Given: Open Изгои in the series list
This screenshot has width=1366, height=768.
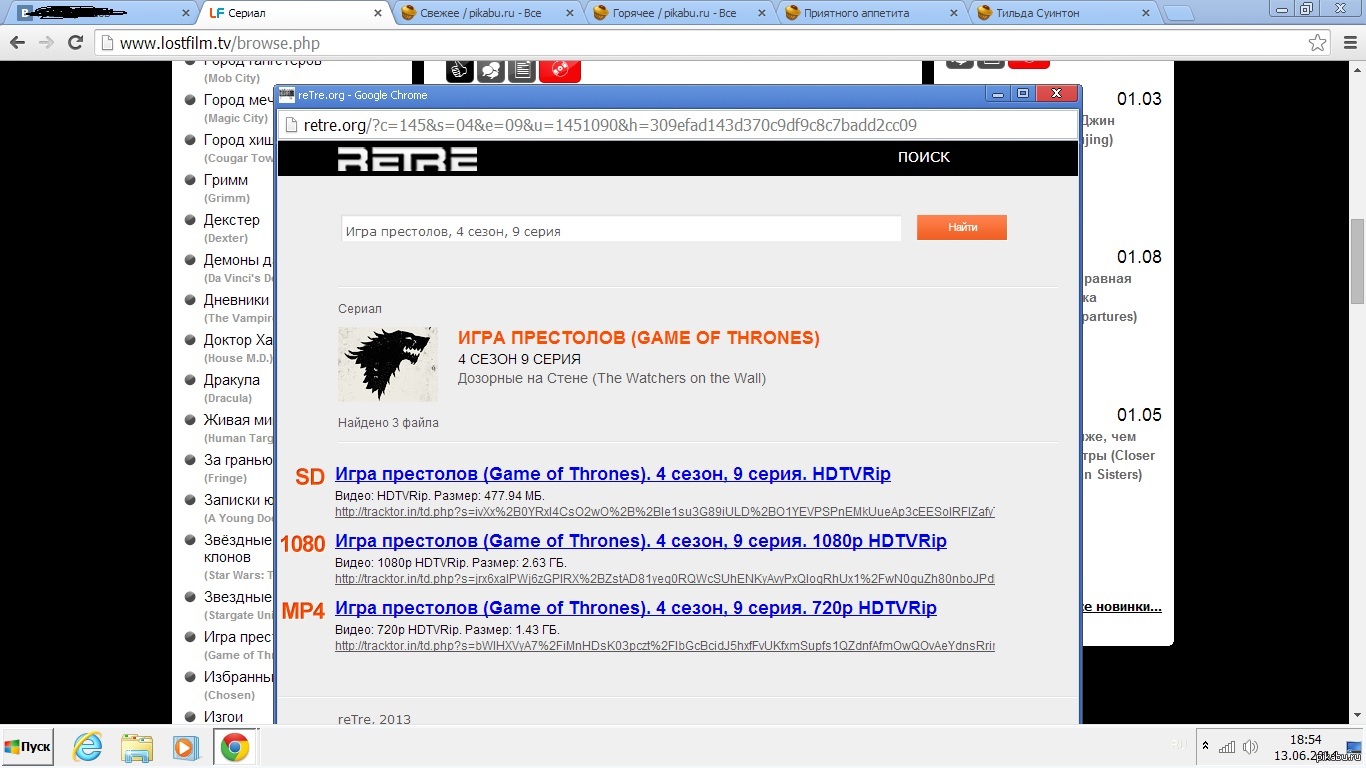Looking at the screenshot, I should (223, 717).
